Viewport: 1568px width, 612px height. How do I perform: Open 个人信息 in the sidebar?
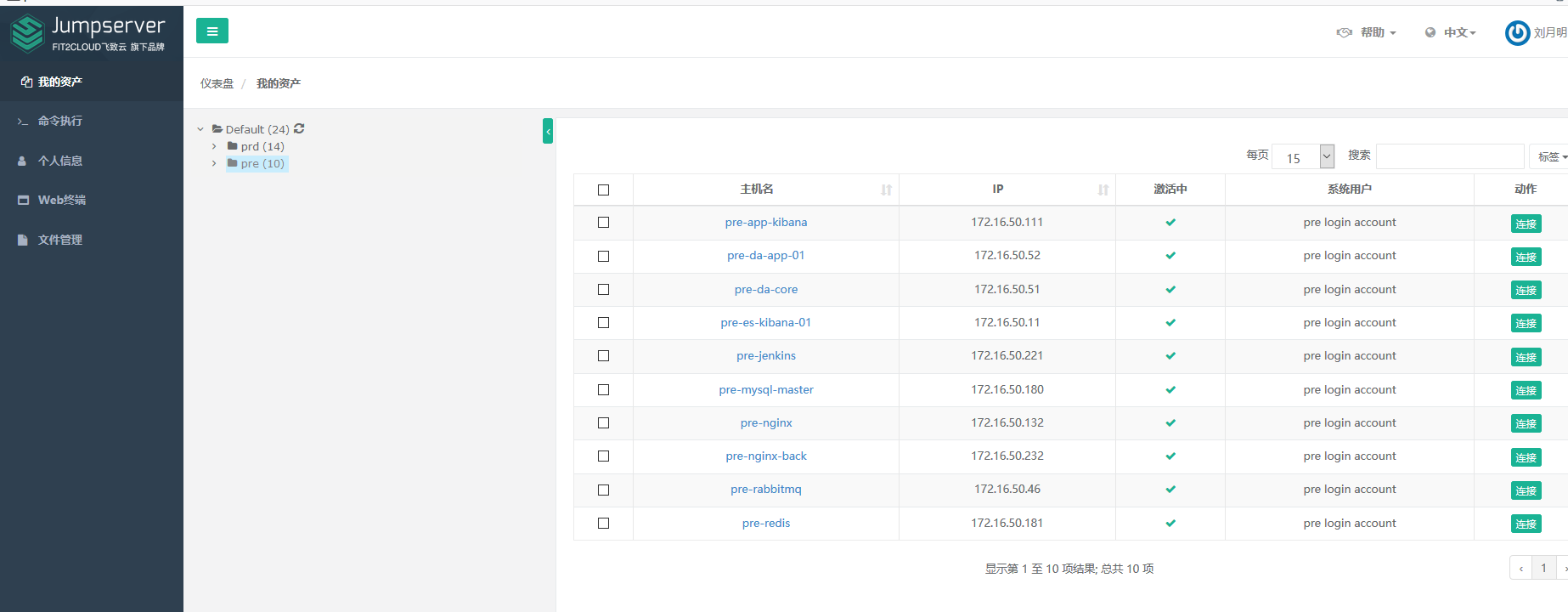point(92,161)
